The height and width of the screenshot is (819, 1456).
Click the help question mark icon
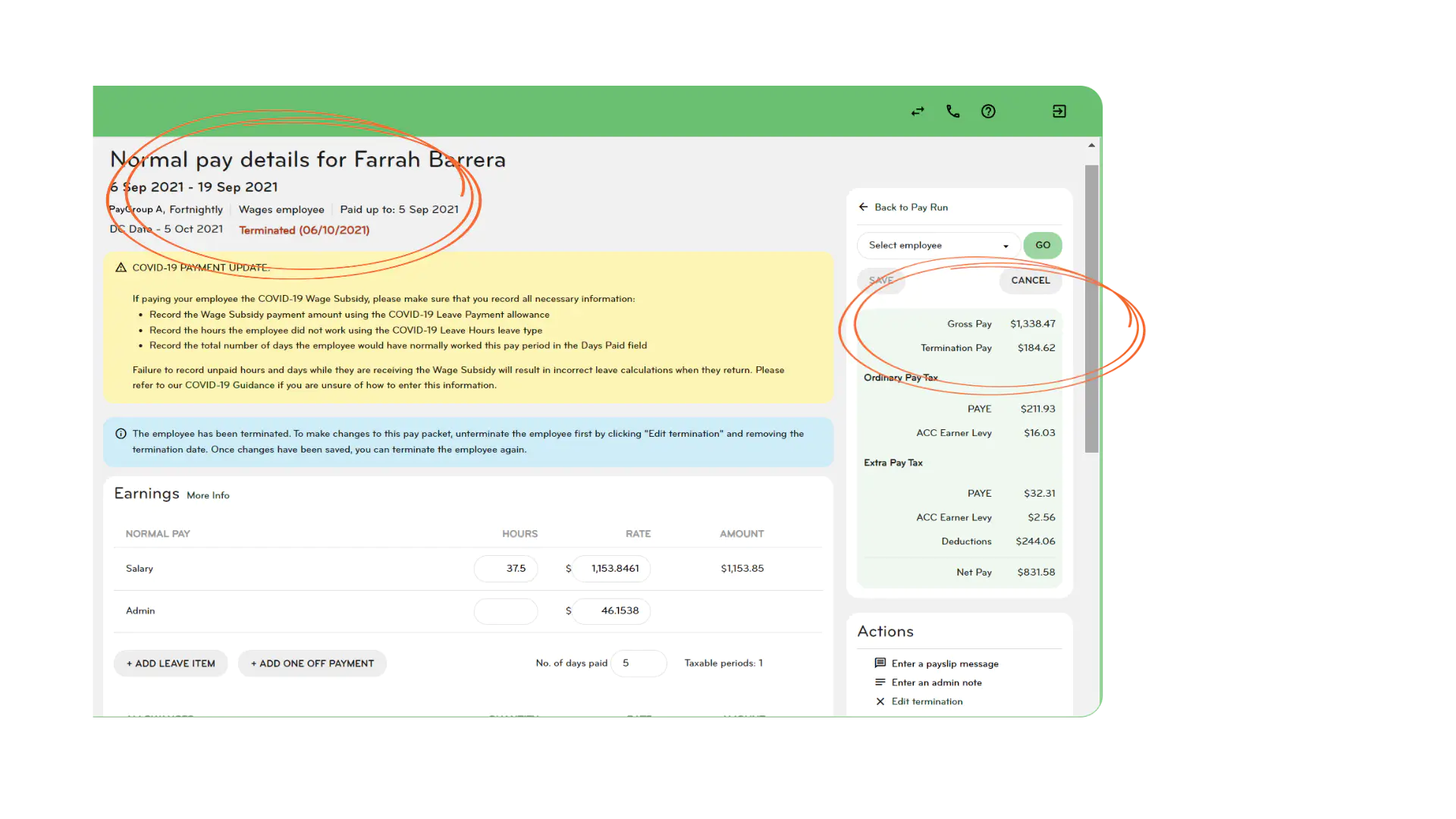coord(988,111)
